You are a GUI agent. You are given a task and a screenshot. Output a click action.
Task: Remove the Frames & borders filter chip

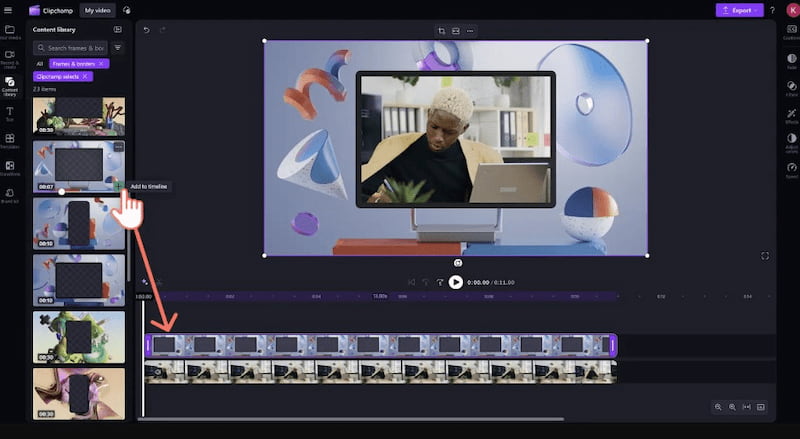click(101, 63)
